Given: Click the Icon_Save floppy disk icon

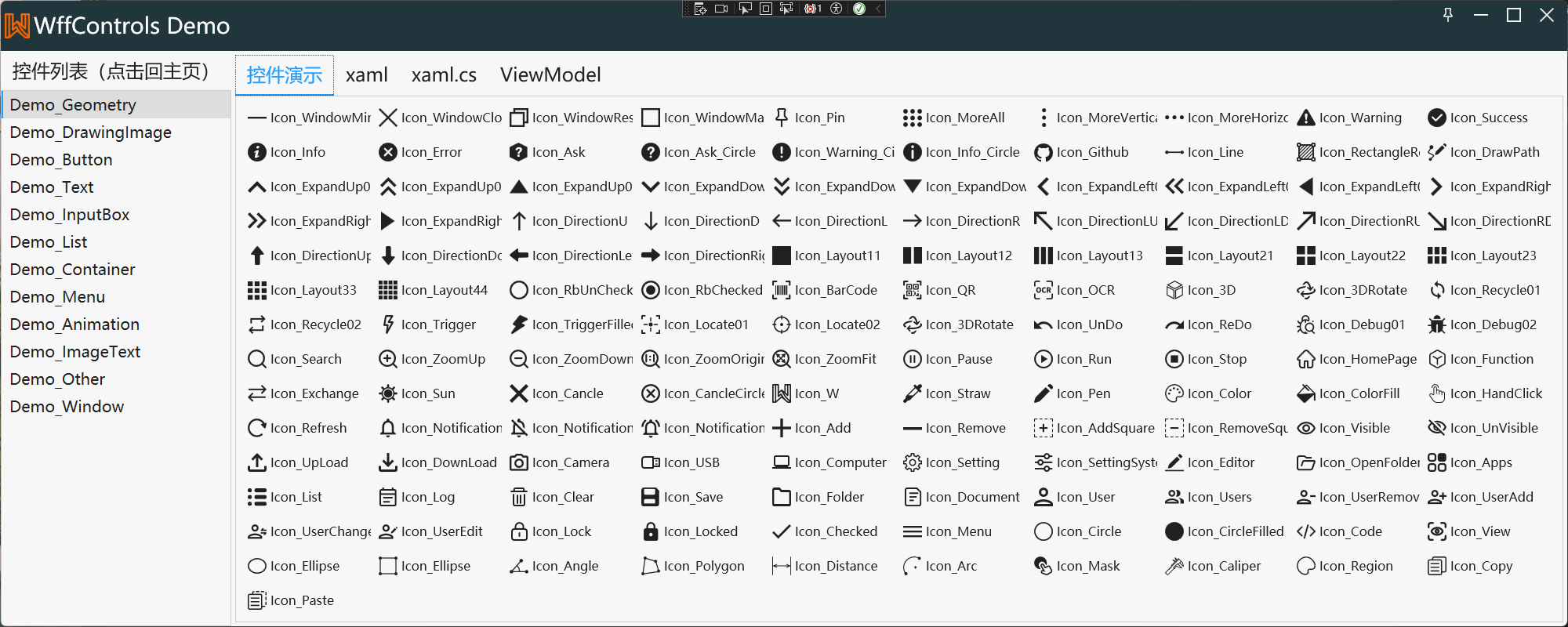Looking at the screenshot, I should click(650, 497).
